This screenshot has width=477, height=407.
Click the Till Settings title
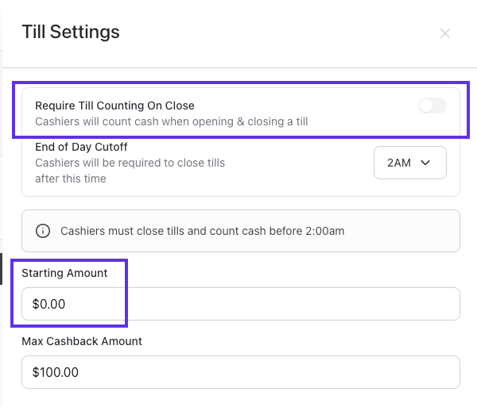tap(71, 32)
